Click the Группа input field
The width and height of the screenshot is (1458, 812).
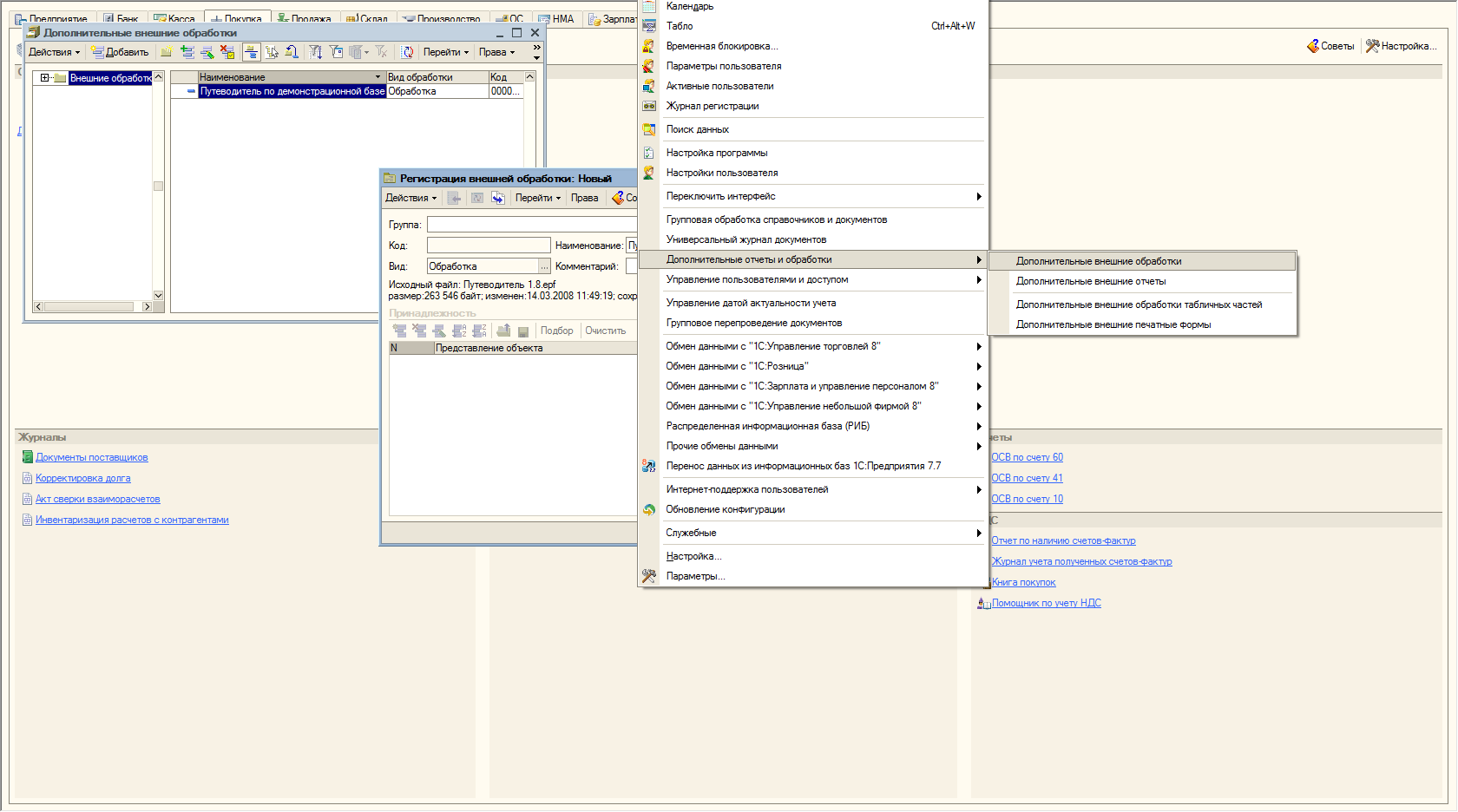click(x=531, y=225)
